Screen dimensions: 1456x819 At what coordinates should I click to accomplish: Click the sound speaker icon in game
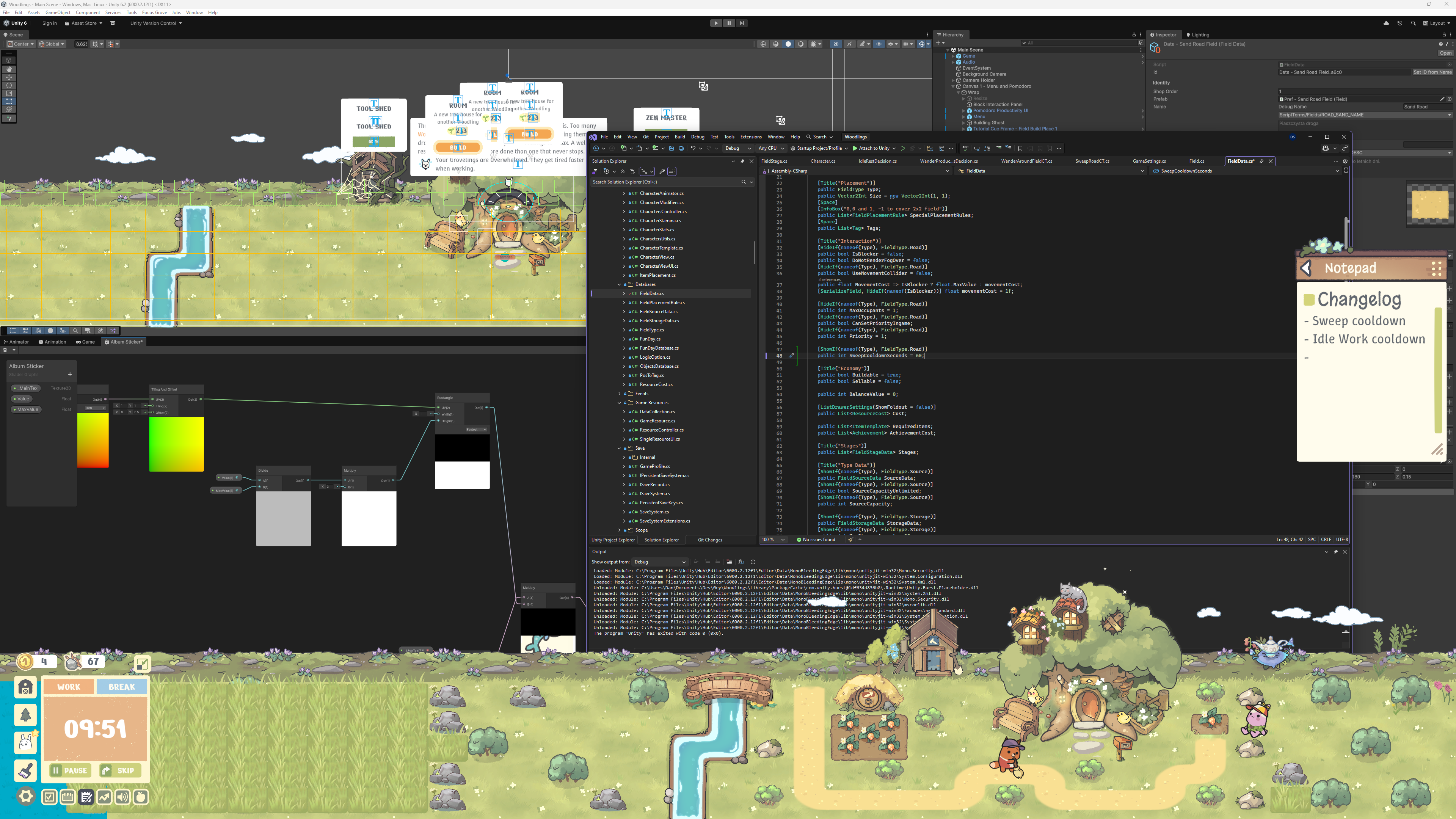click(x=122, y=797)
